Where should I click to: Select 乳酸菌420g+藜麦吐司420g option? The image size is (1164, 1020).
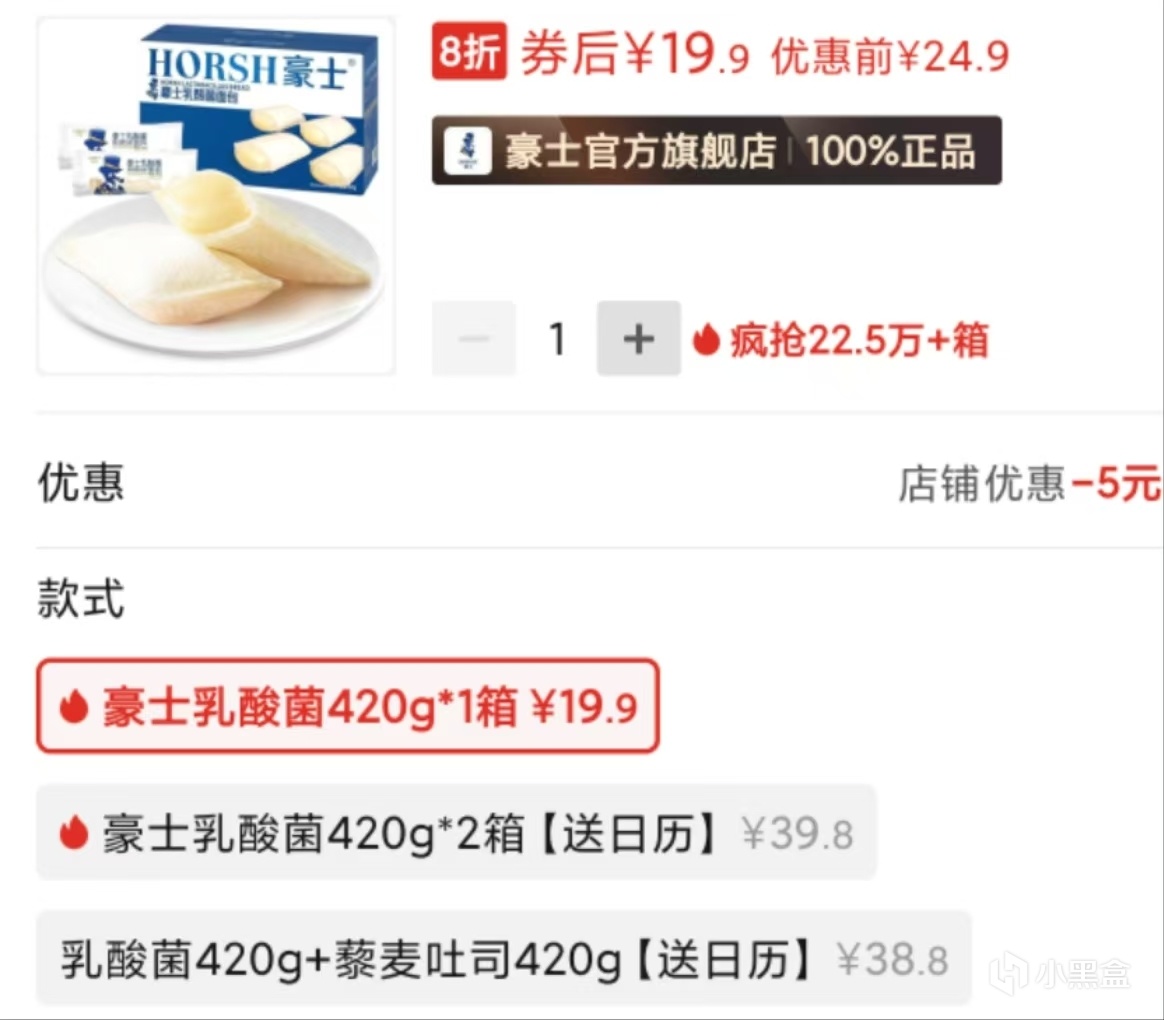point(504,958)
